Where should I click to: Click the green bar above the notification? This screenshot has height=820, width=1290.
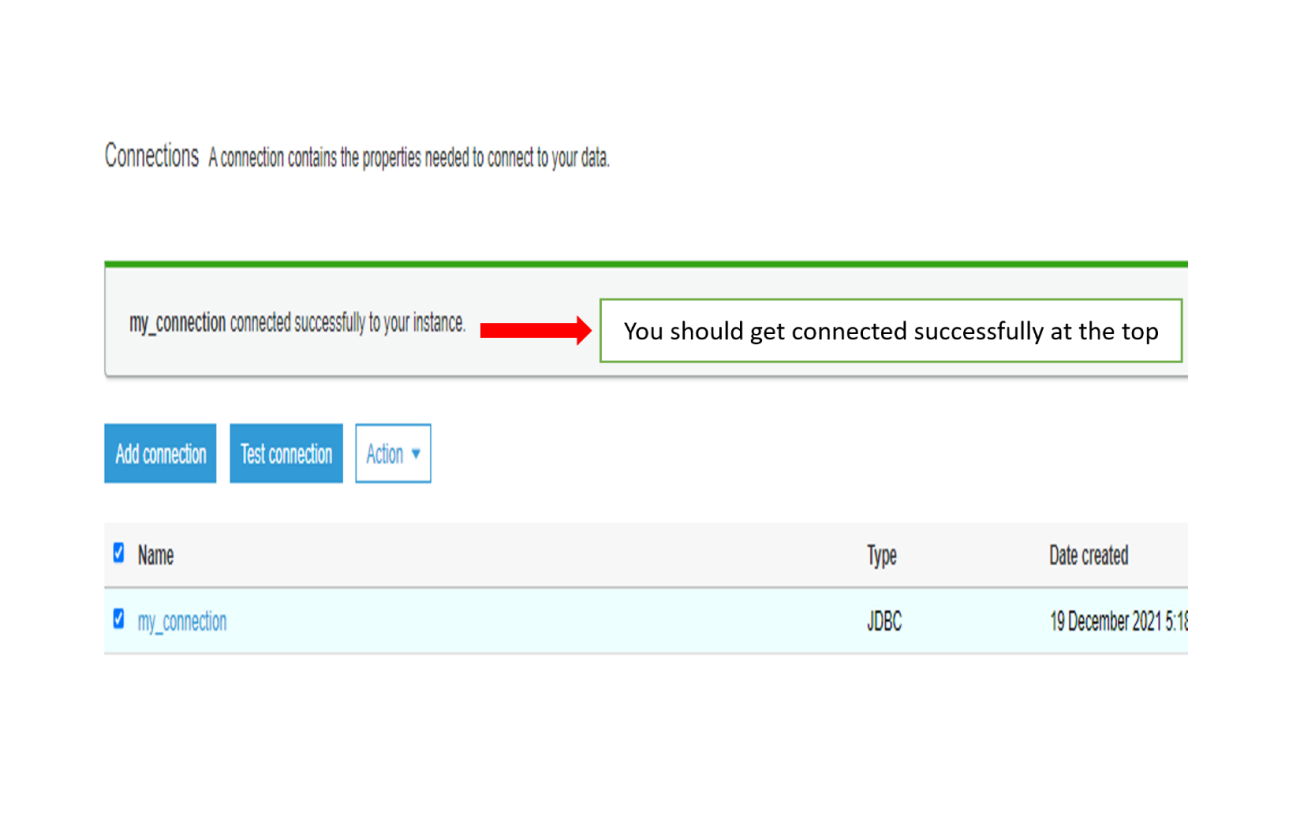(x=646, y=264)
